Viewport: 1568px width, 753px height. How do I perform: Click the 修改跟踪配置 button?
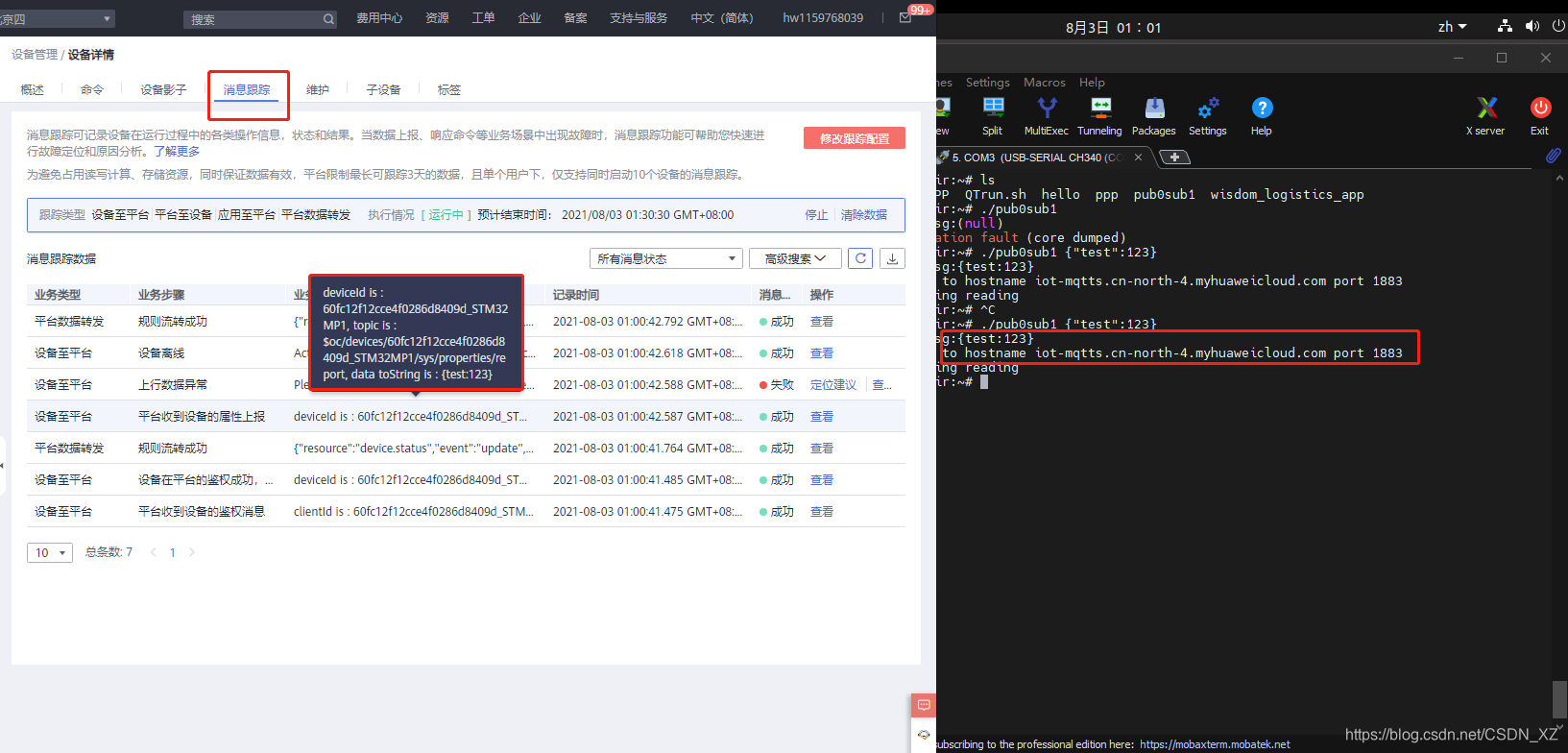pos(855,138)
